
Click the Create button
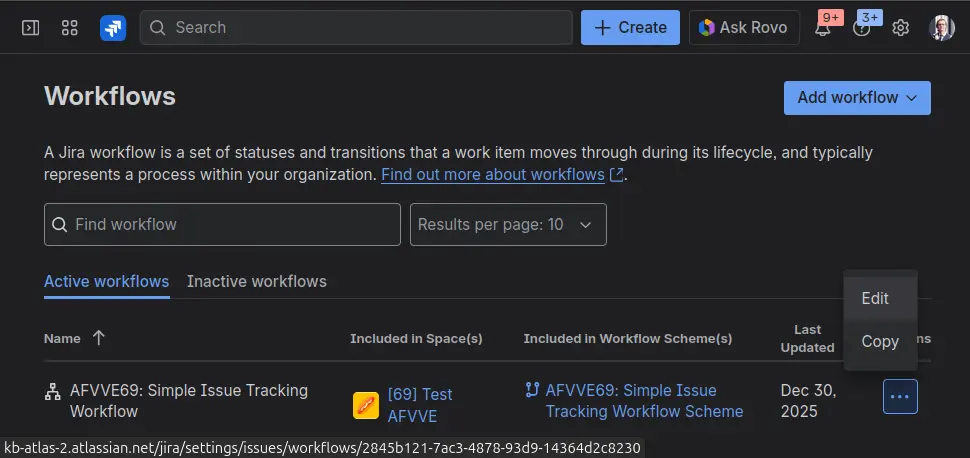click(x=630, y=28)
